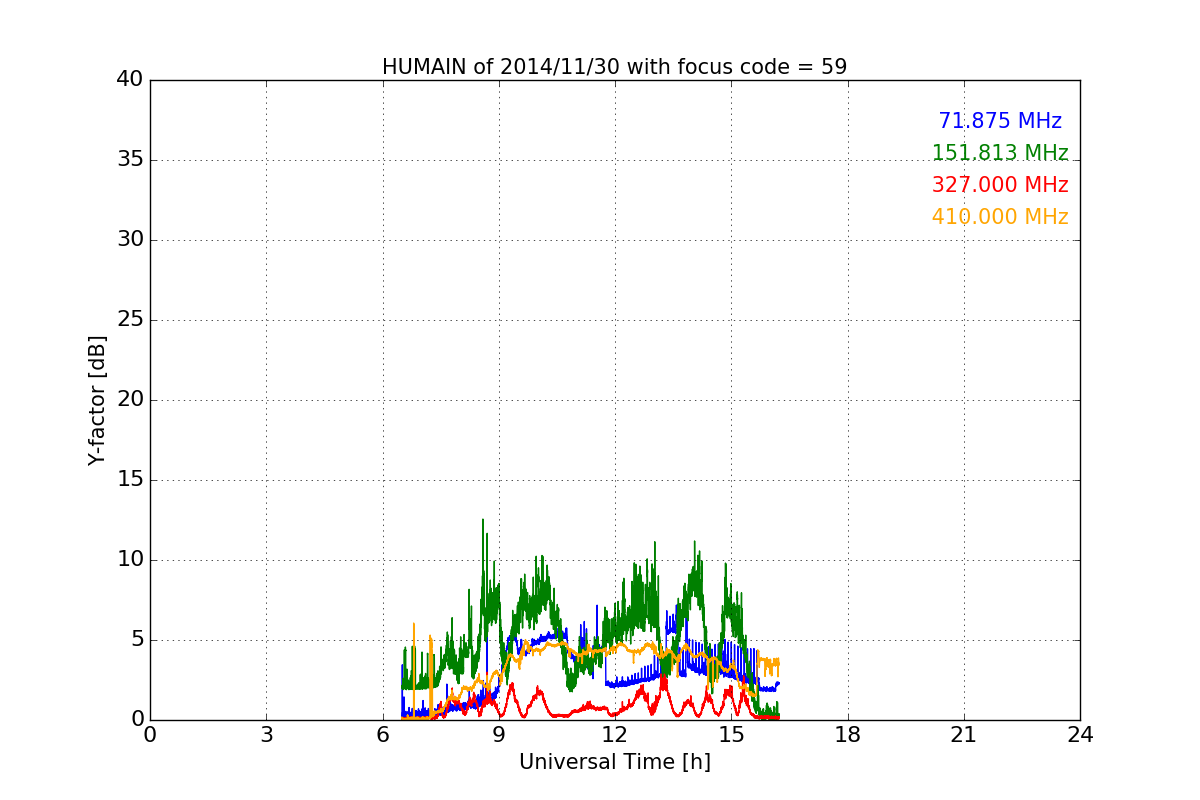Click y-axis tick label 40
The image size is (1200, 800).
(x=130, y=80)
